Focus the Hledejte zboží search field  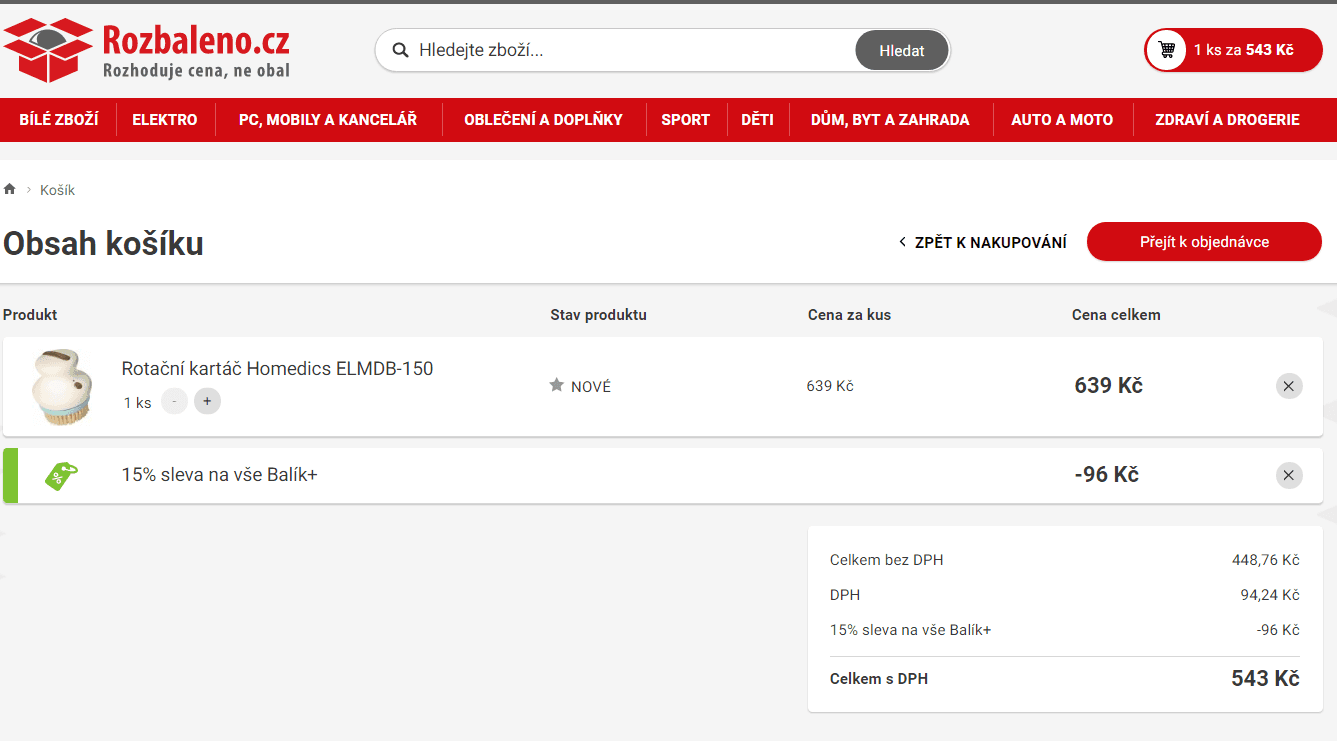coord(630,50)
